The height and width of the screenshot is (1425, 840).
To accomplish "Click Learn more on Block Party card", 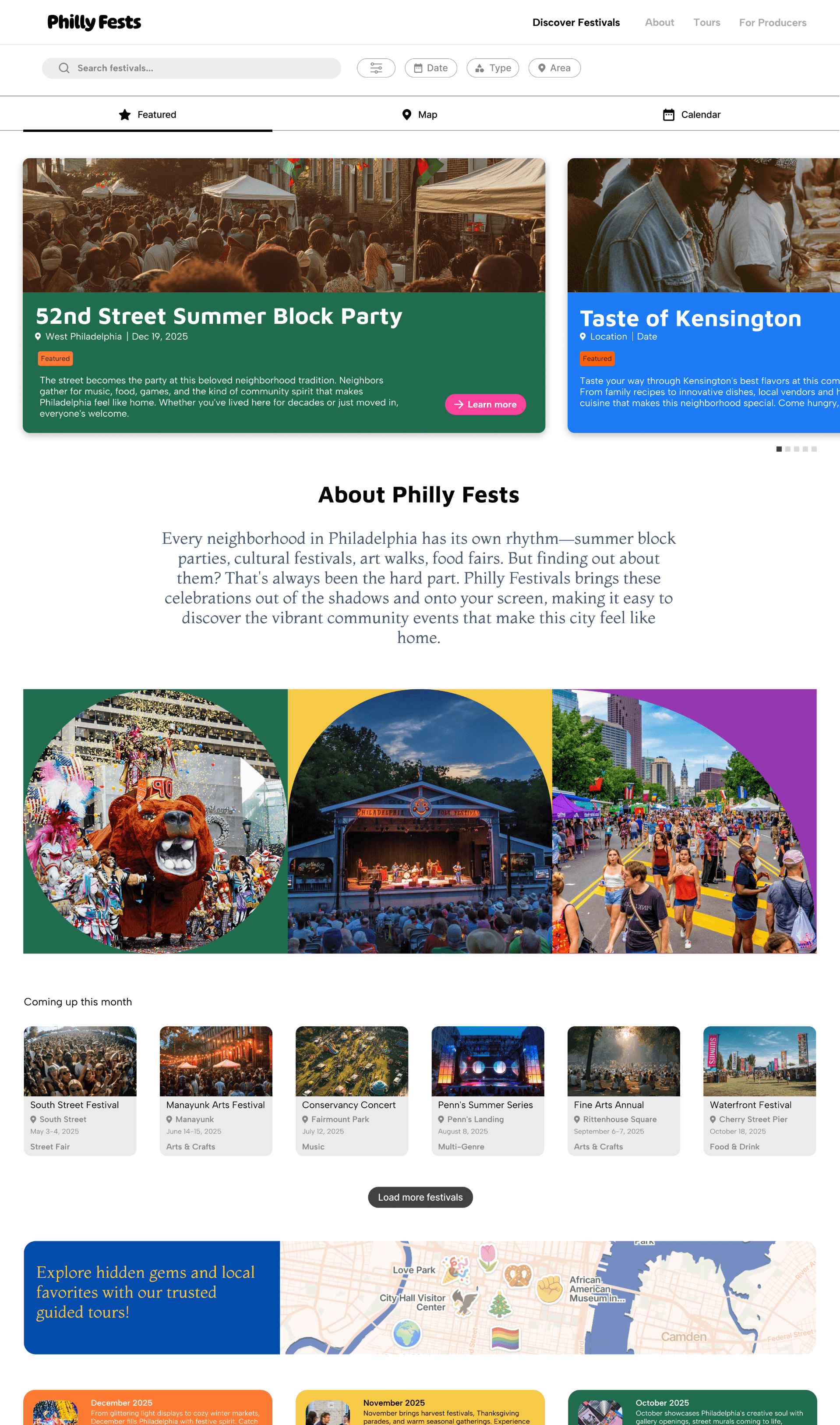I will (x=485, y=404).
